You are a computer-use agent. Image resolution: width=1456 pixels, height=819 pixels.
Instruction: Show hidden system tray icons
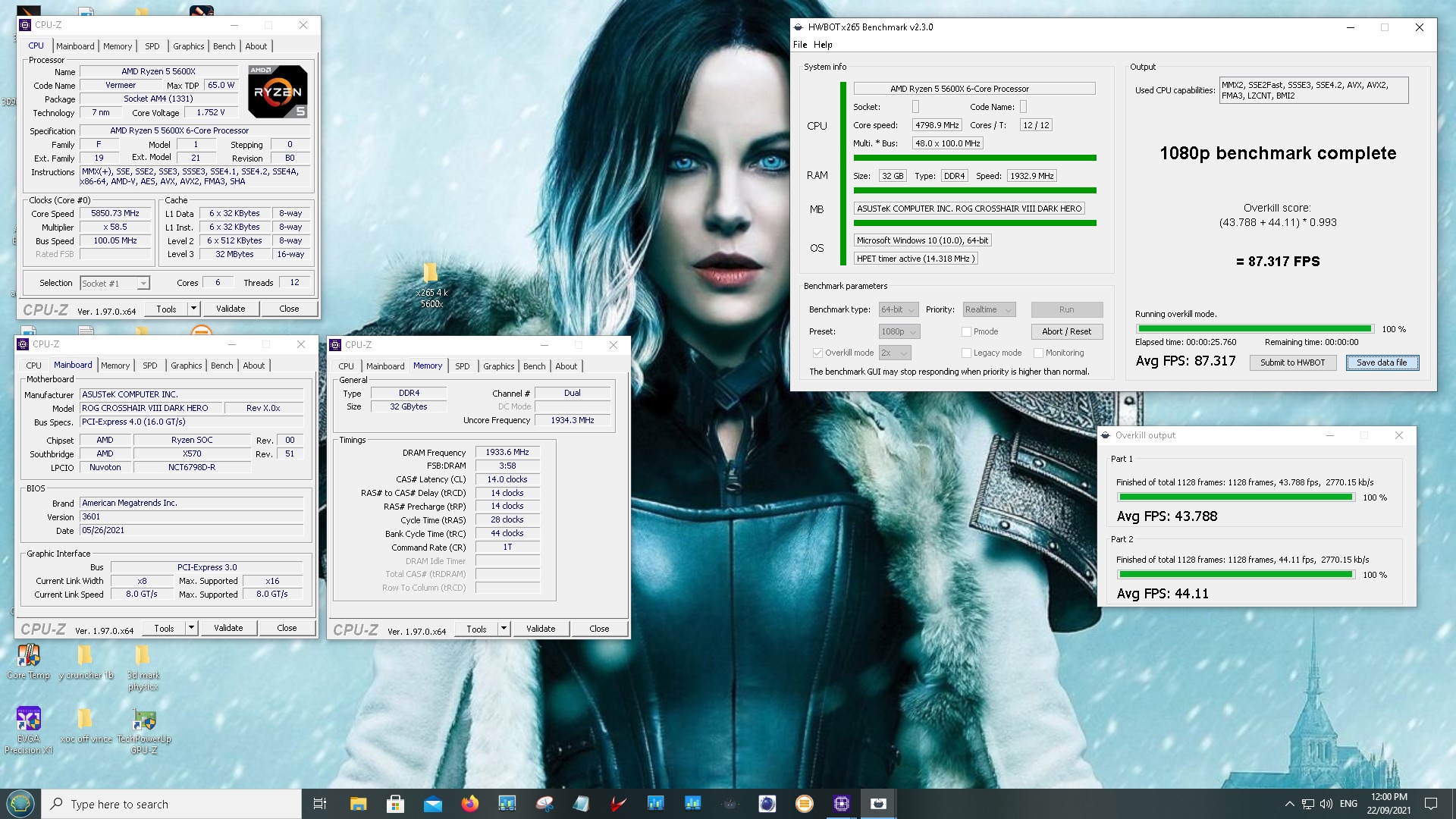[1289, 804]
